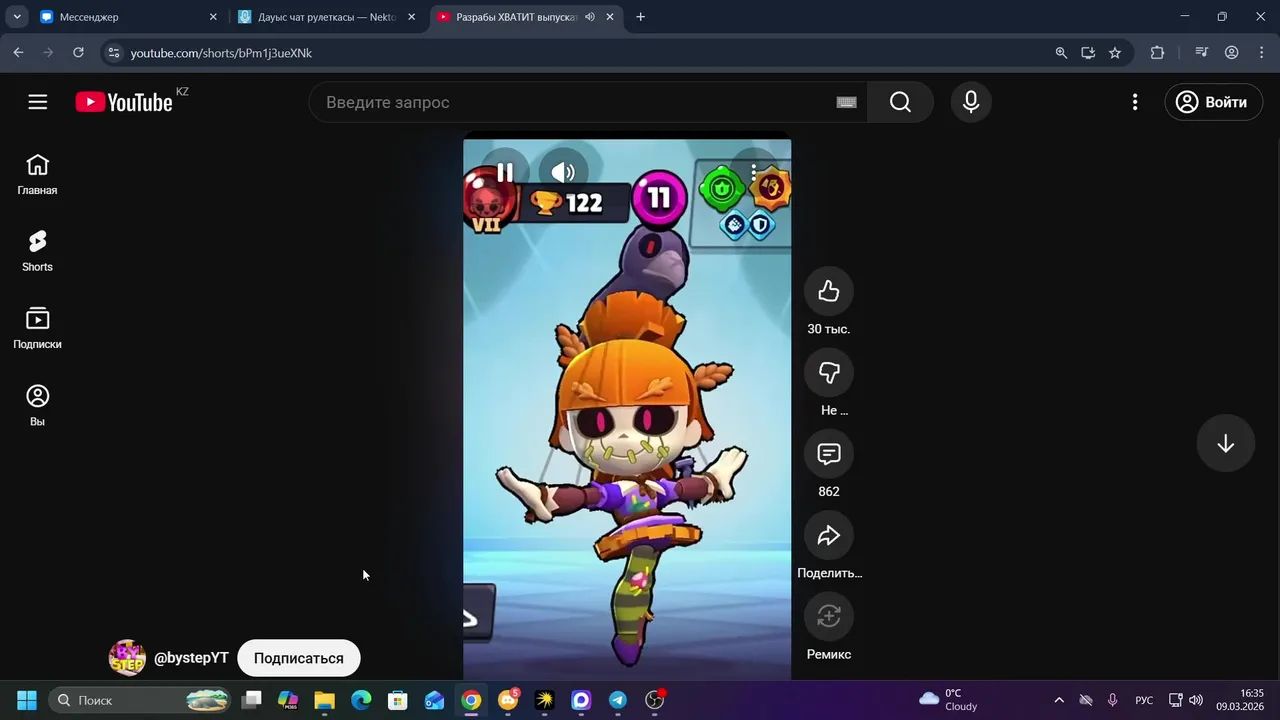This screenshot has width=1280, height=720.
Task: Open Task View on the taskbar
Action: coord(252,700)
